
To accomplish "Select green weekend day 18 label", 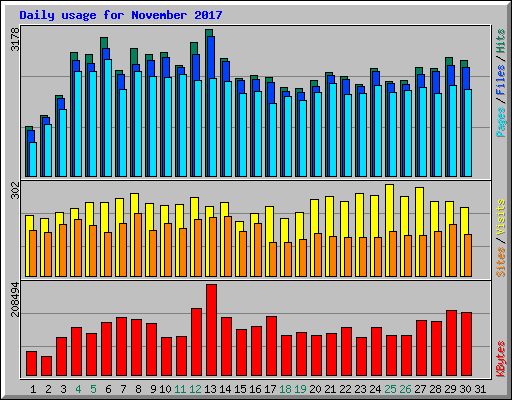I will tap(285, 389).
